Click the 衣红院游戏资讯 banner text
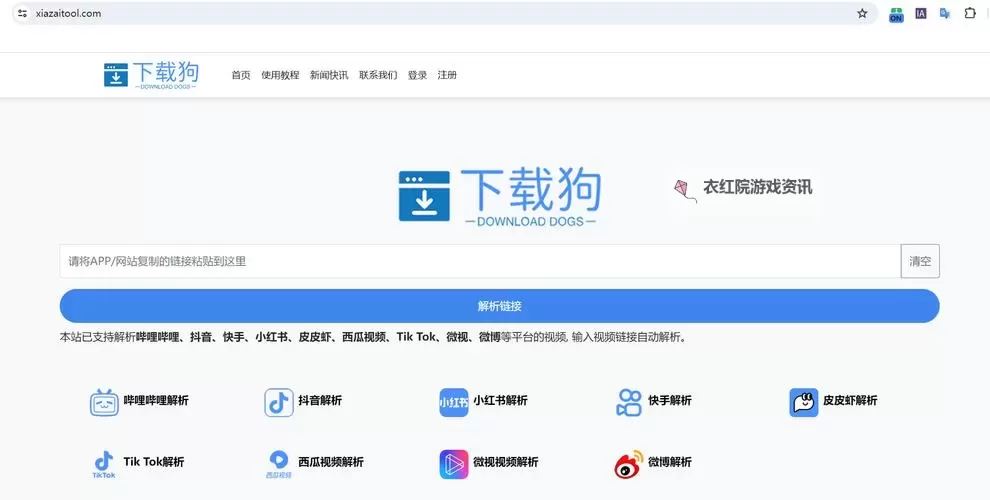Image resolution: width=990 pixels, height=500 pixels. tap(758, 188)
